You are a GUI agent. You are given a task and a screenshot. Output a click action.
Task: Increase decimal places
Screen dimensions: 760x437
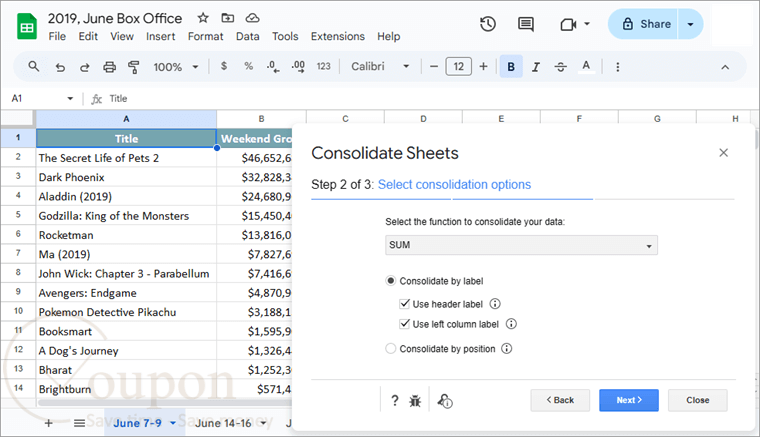click(298, 66)
